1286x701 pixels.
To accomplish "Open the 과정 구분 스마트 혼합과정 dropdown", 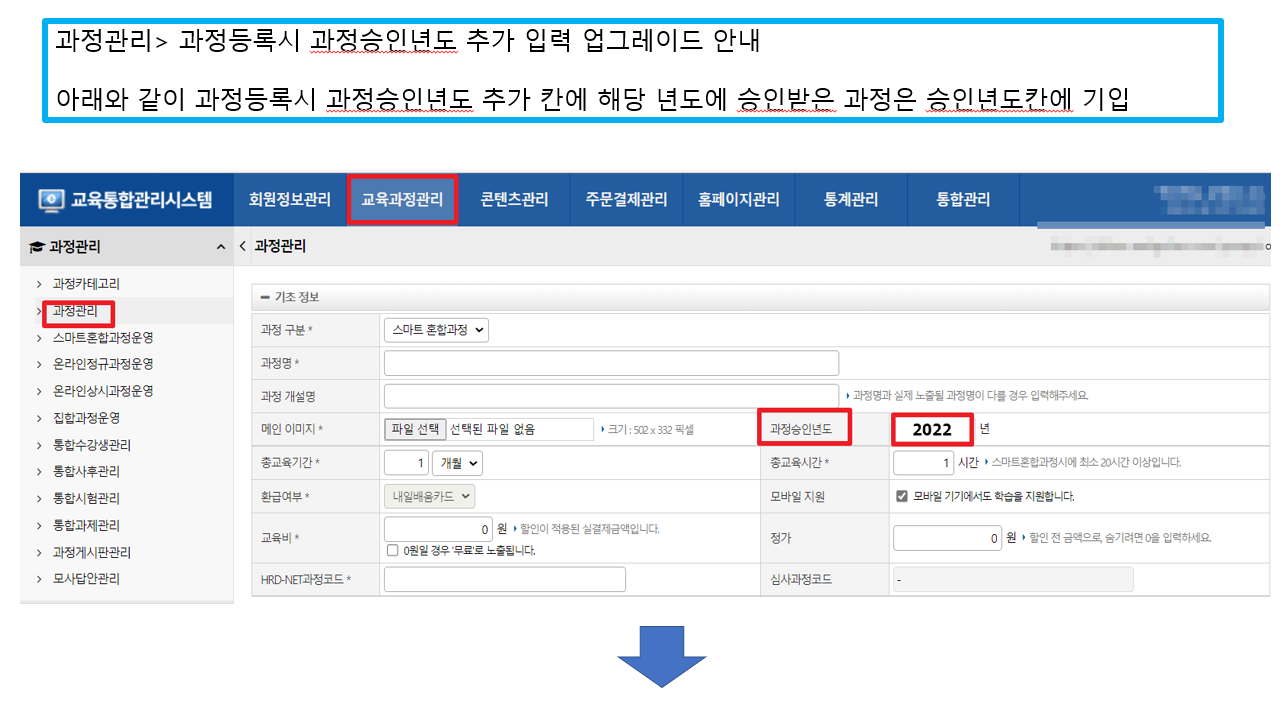I will tap(436, 330).
